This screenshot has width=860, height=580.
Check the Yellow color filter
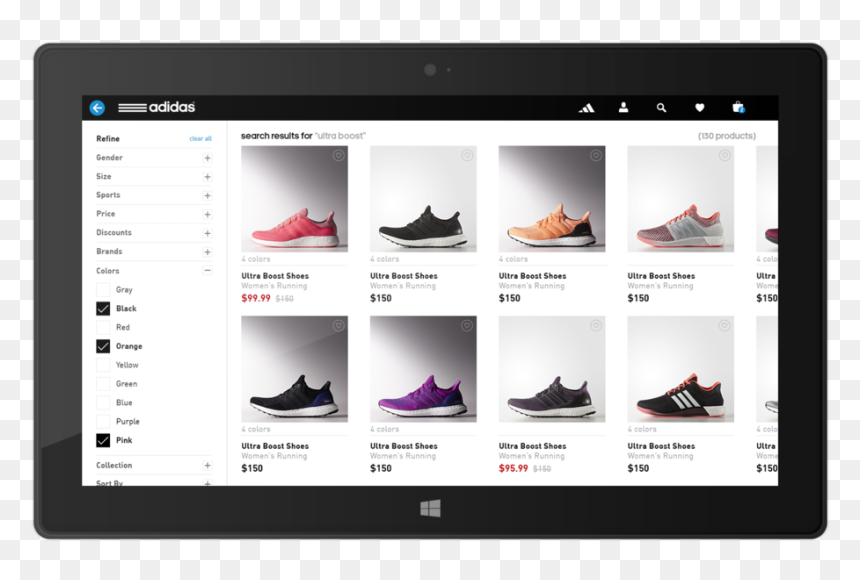coord(103,365)
